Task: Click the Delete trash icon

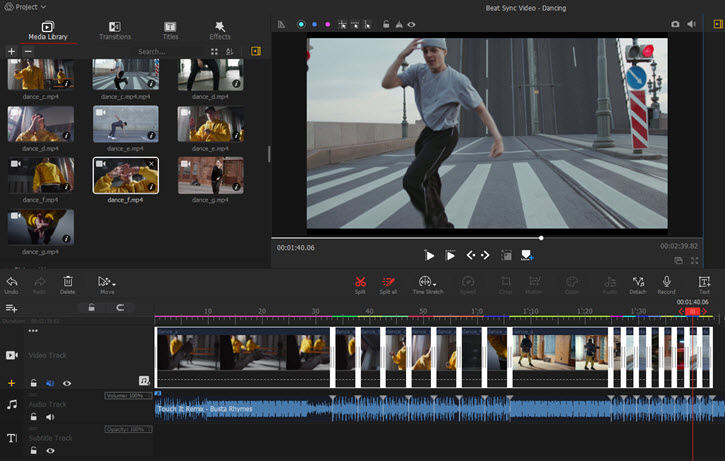Action: click(68, 283)
